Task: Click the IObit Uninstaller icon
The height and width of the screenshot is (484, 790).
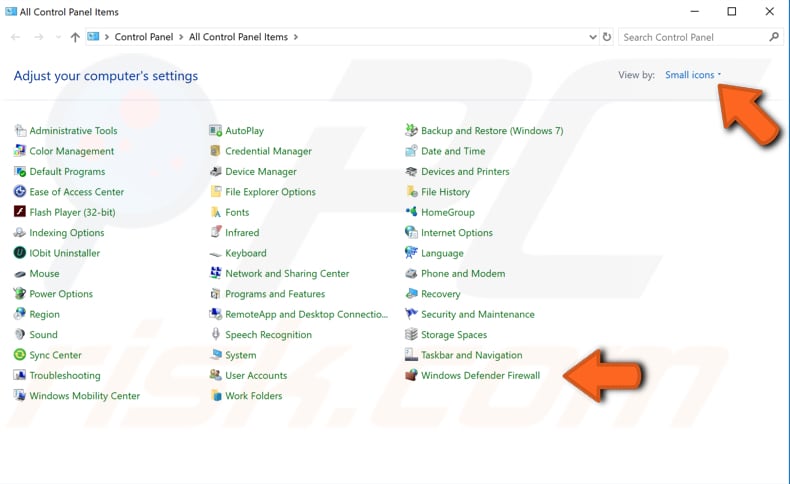Action: (x=20, y=253)
